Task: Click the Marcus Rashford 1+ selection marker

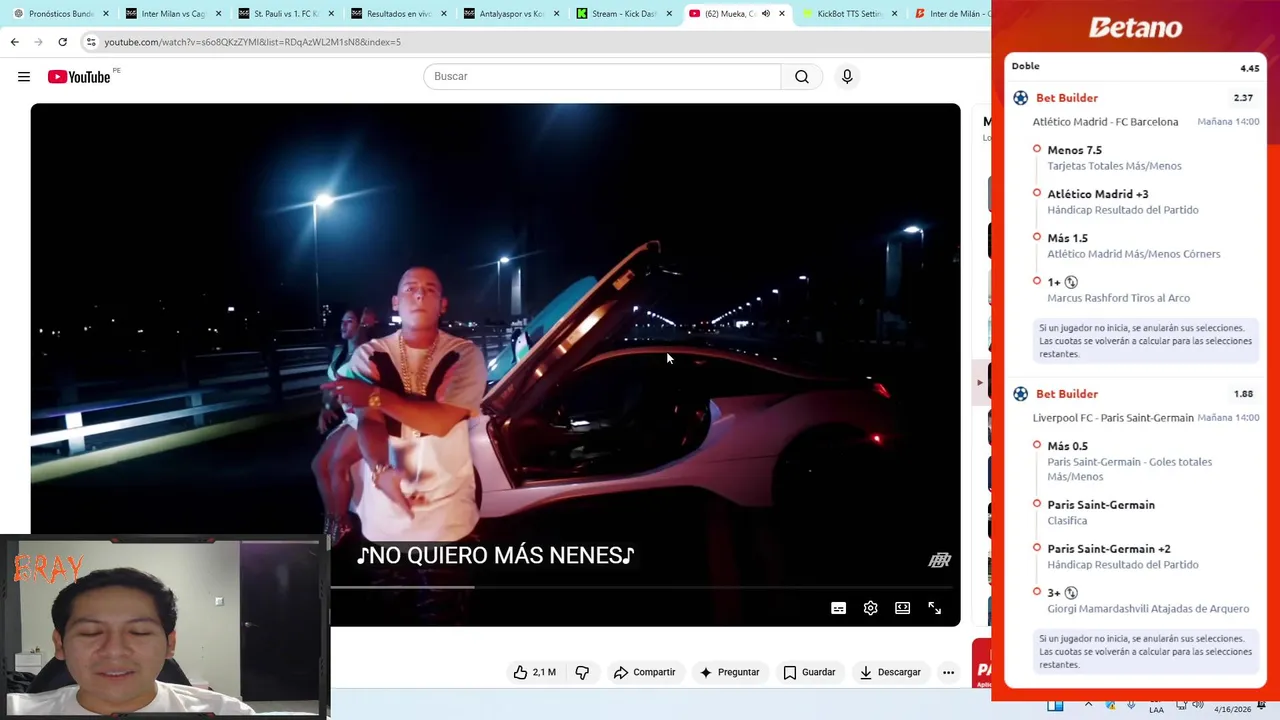Action: (x=1037, y=281)
